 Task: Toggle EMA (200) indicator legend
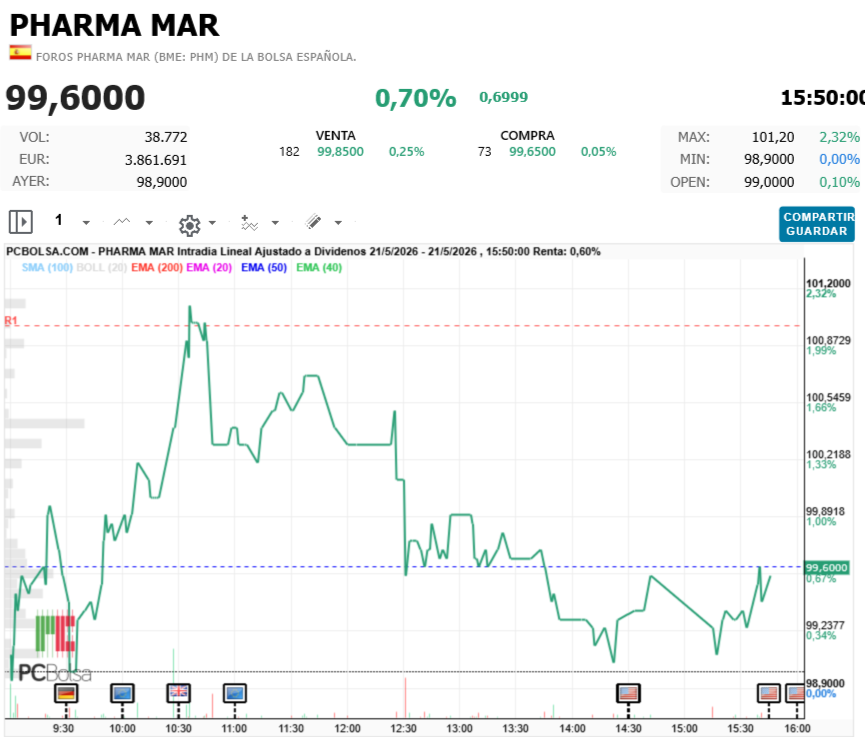pos(157,268)
